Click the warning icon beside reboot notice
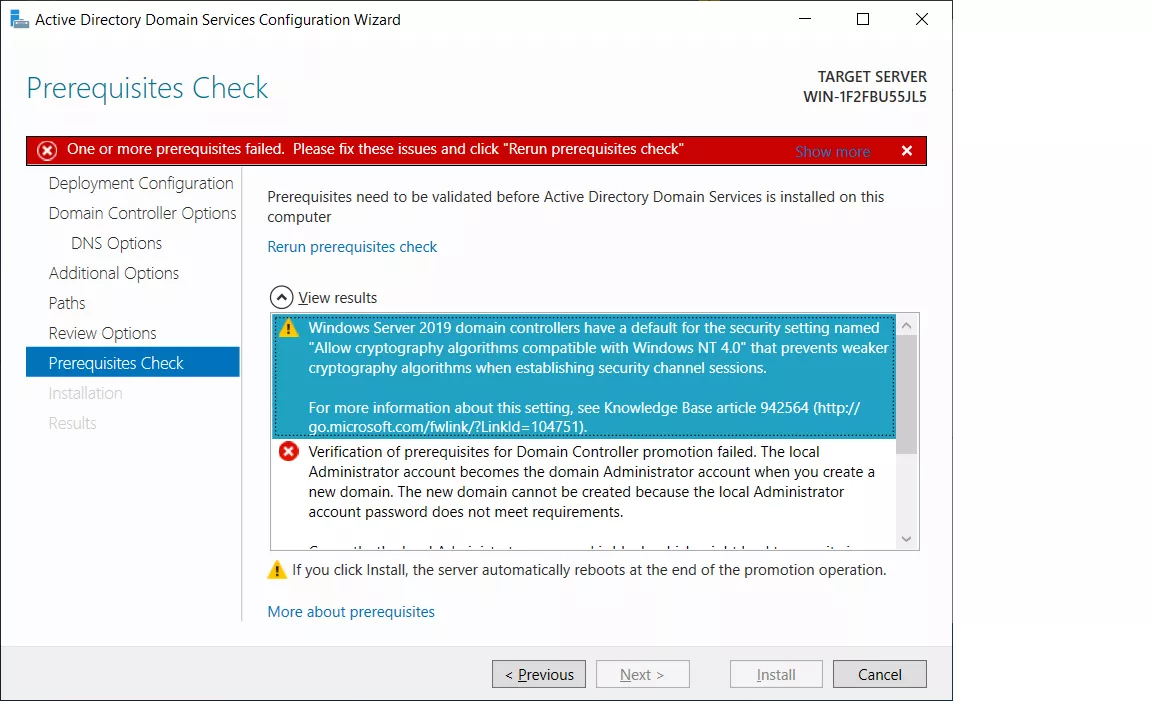This screenshot has width=1152, height=701. click(277, 569)
